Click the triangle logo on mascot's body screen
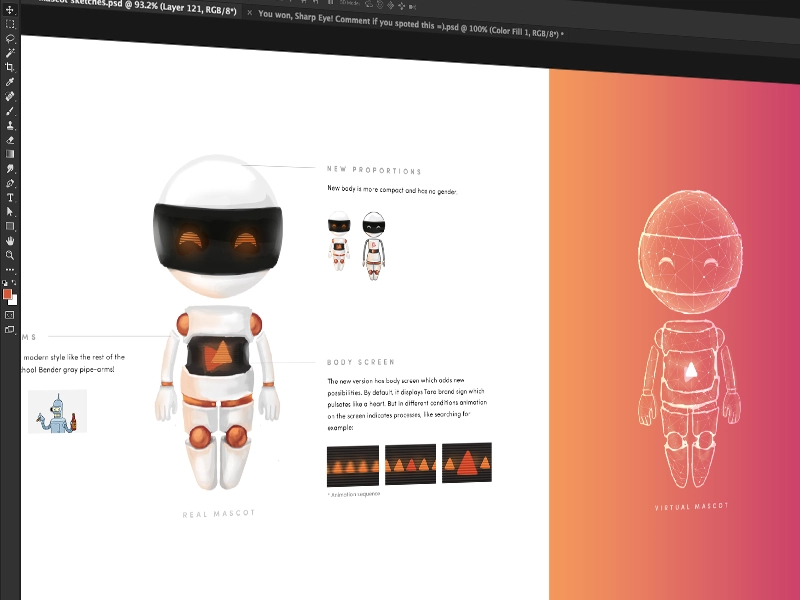 (218, 355)
